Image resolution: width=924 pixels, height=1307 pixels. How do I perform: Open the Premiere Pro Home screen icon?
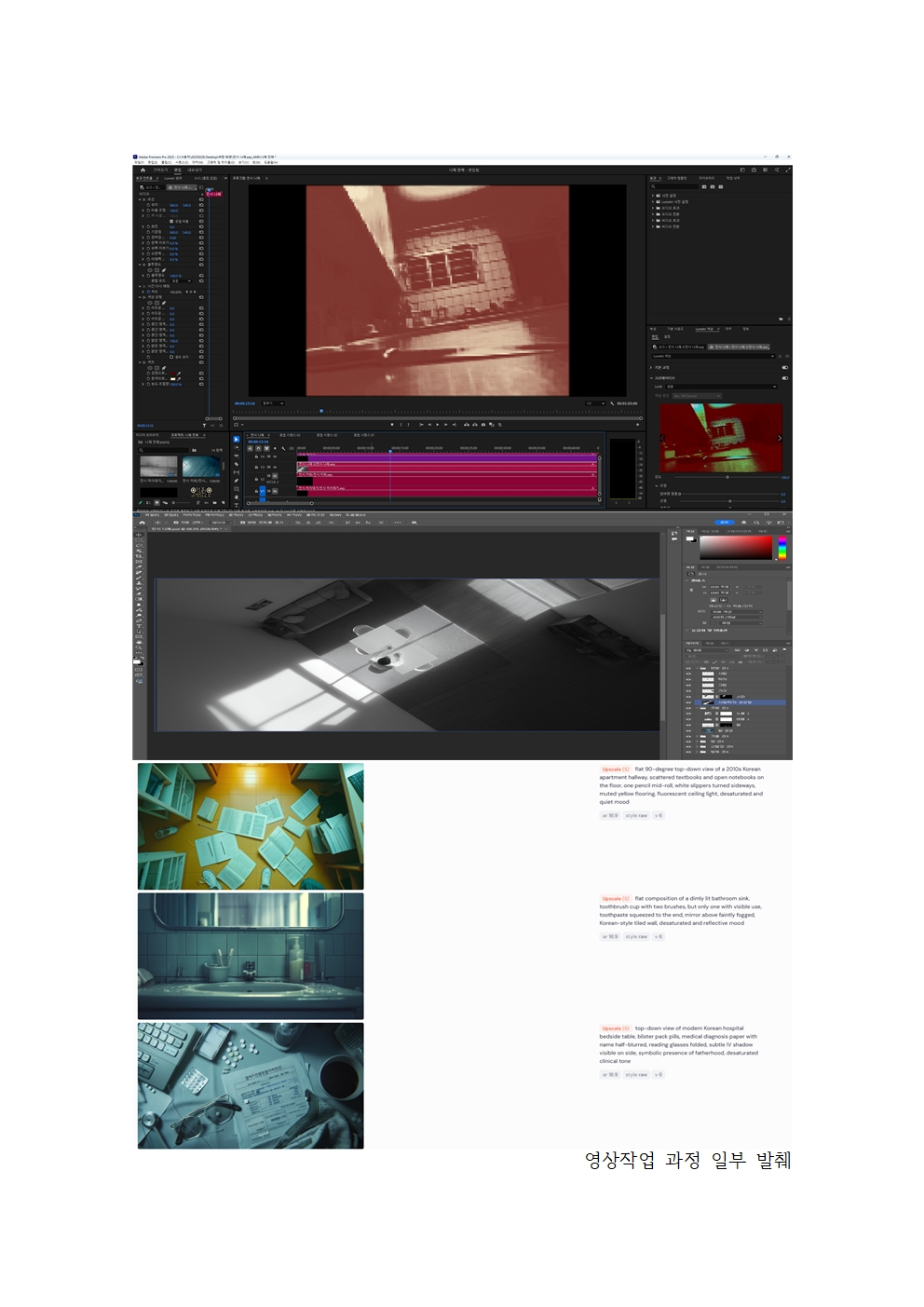(x=143, y=170)
